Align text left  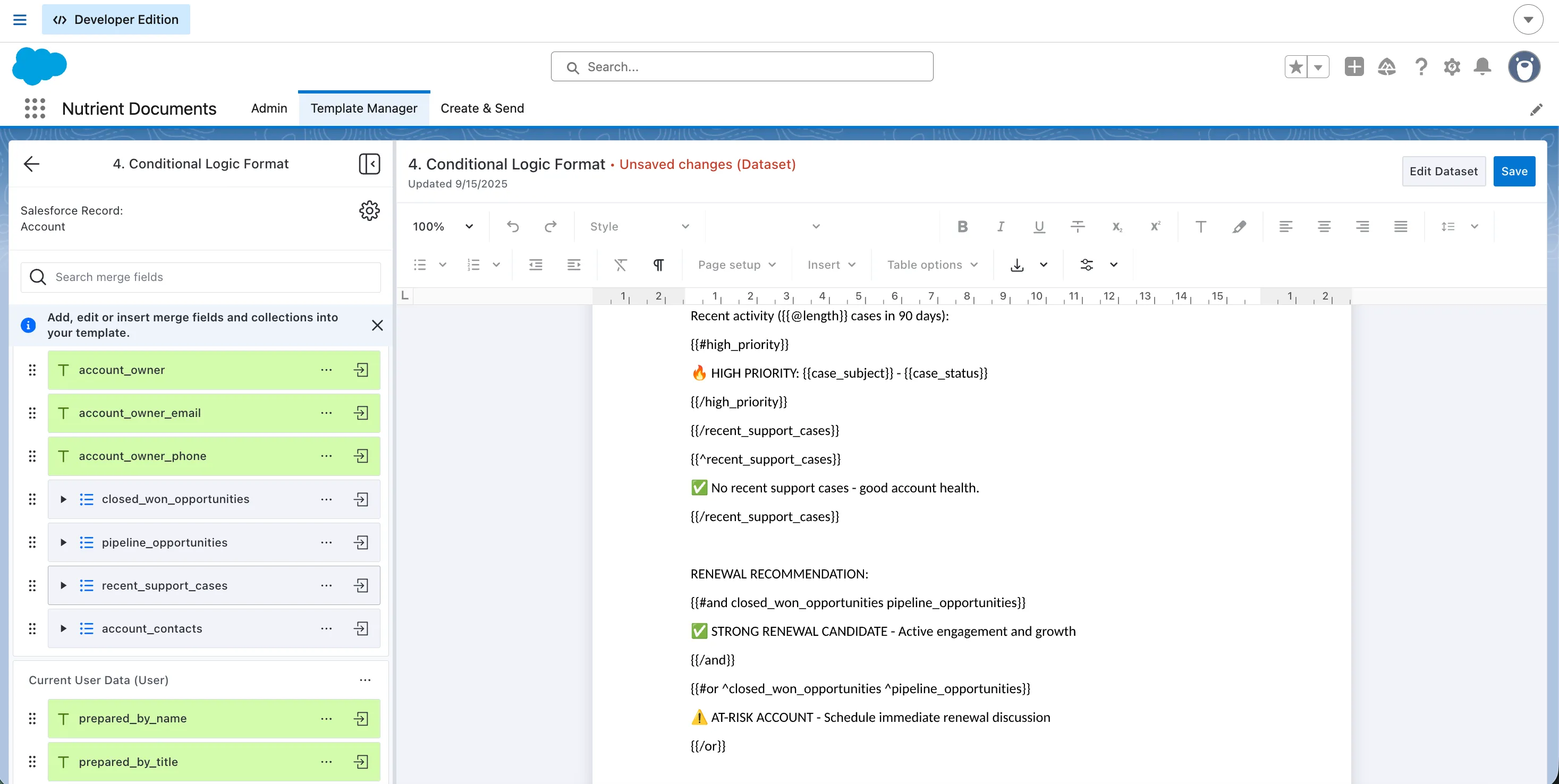click(1285, 226)
